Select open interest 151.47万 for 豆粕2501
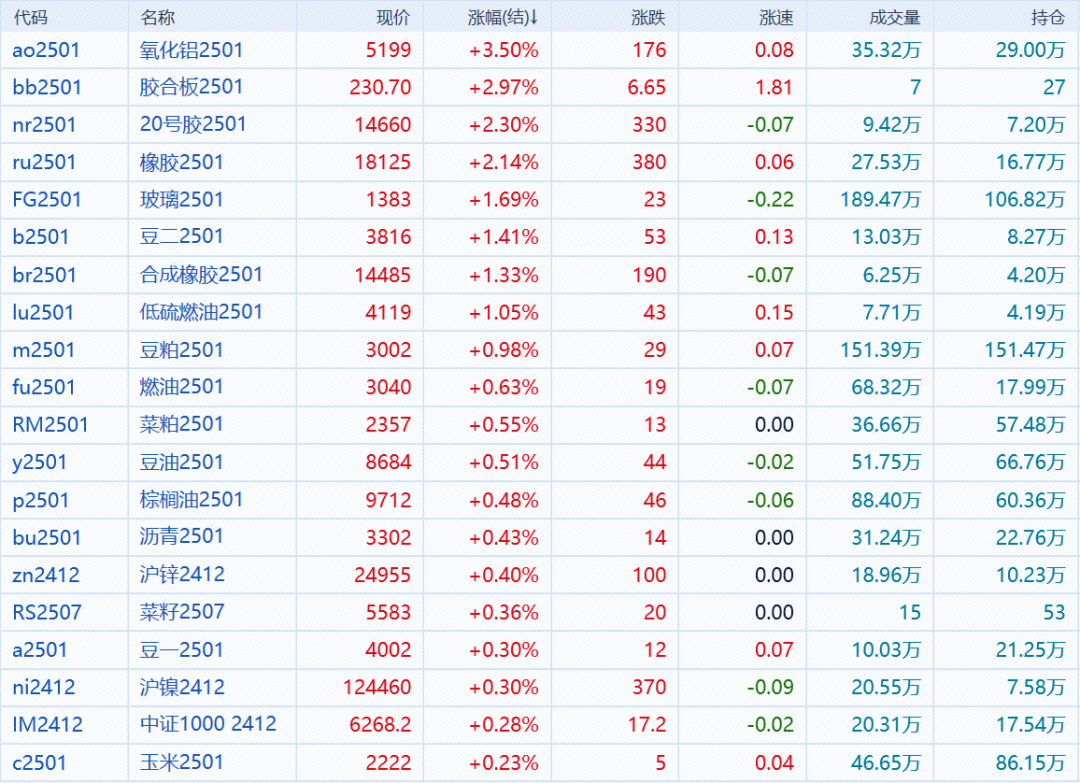The height and width of the screenshot is (783, 1080). pyautogui.click(x=1025, y=350)
